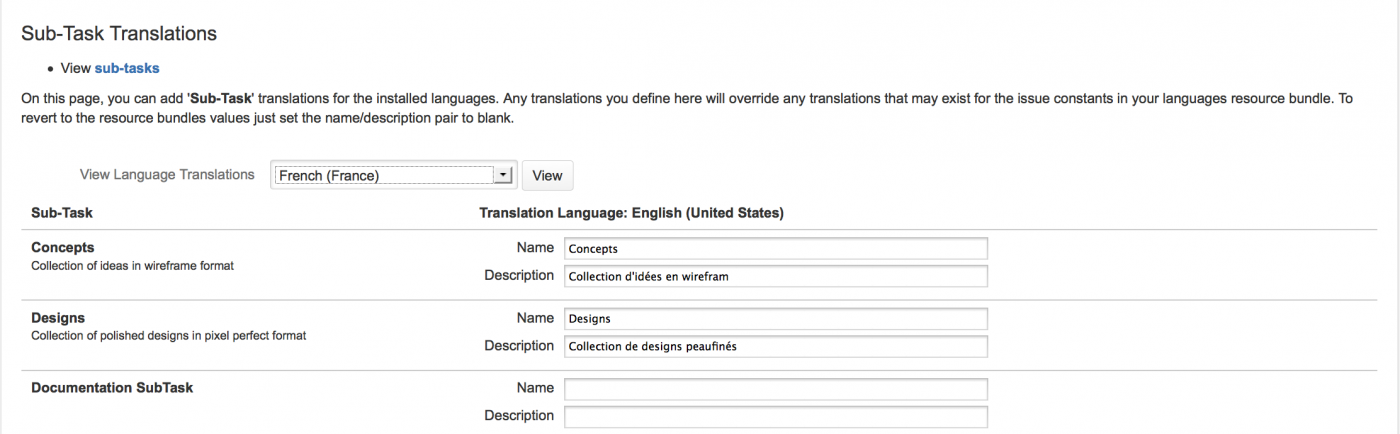Click the Documentation SubTask row title
1400x434 pixels.
click(x=112, y=387)
